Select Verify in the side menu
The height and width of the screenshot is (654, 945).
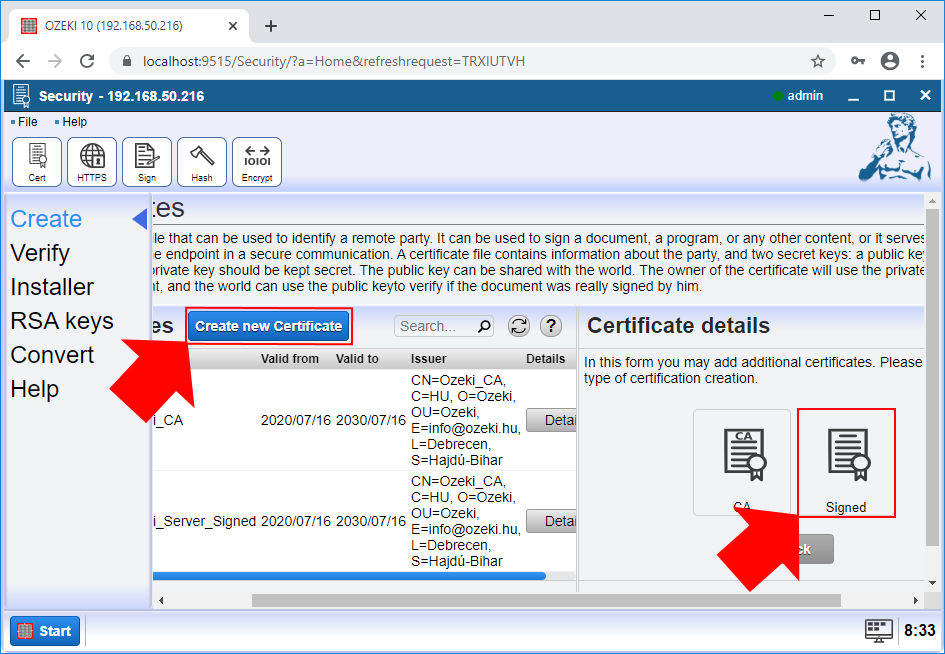click(x=40, y=253)
